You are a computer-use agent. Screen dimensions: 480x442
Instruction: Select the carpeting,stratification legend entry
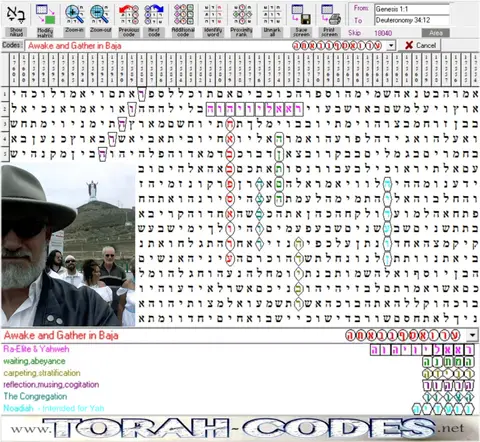[42, 373]
